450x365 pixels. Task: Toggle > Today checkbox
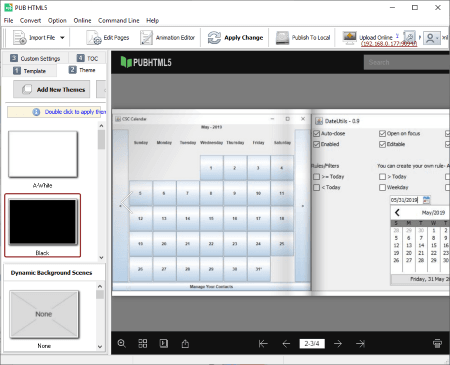click(x=382, y=177)
